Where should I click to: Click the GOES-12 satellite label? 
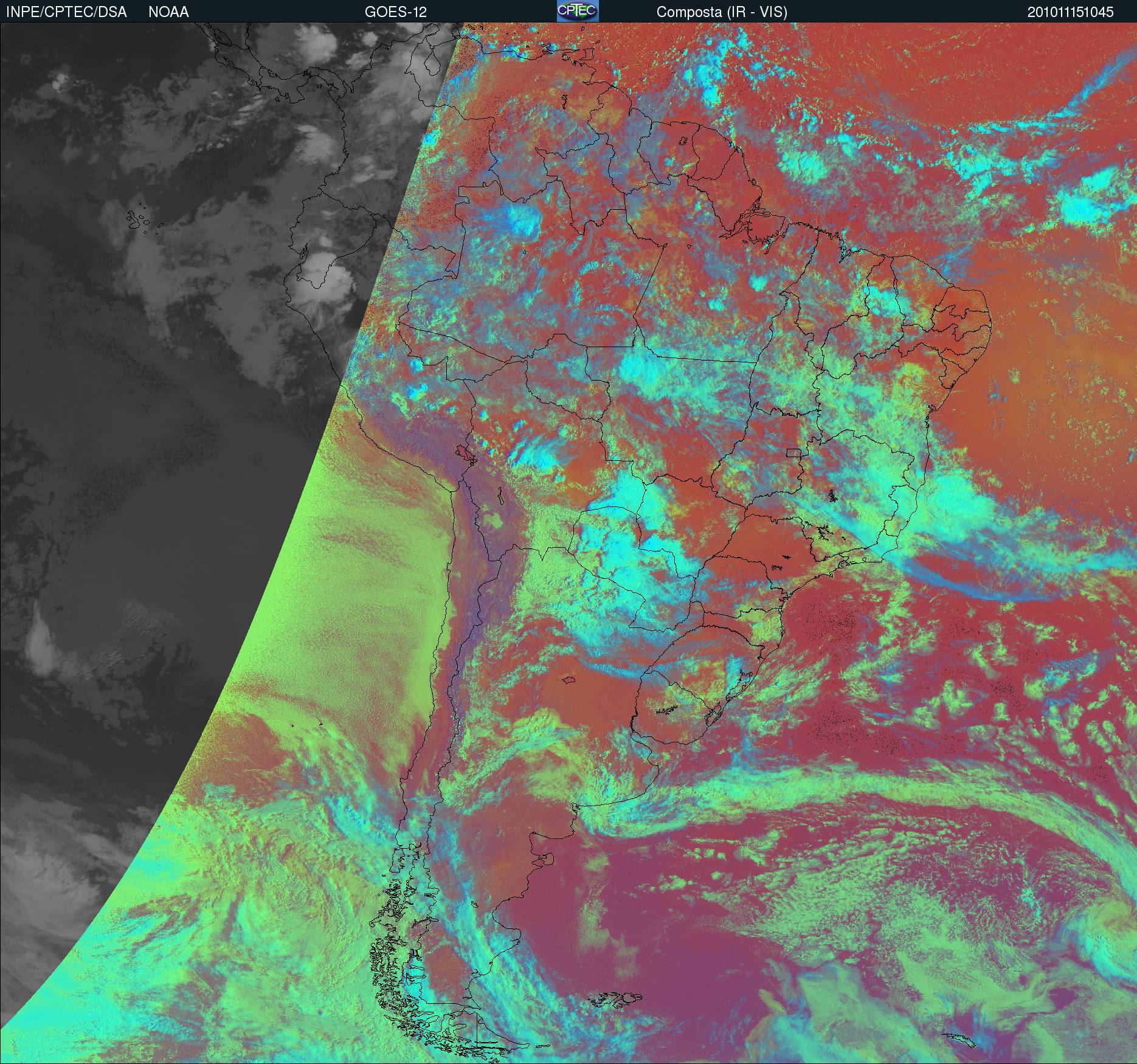pyautogui.click(x=396, y=12)
